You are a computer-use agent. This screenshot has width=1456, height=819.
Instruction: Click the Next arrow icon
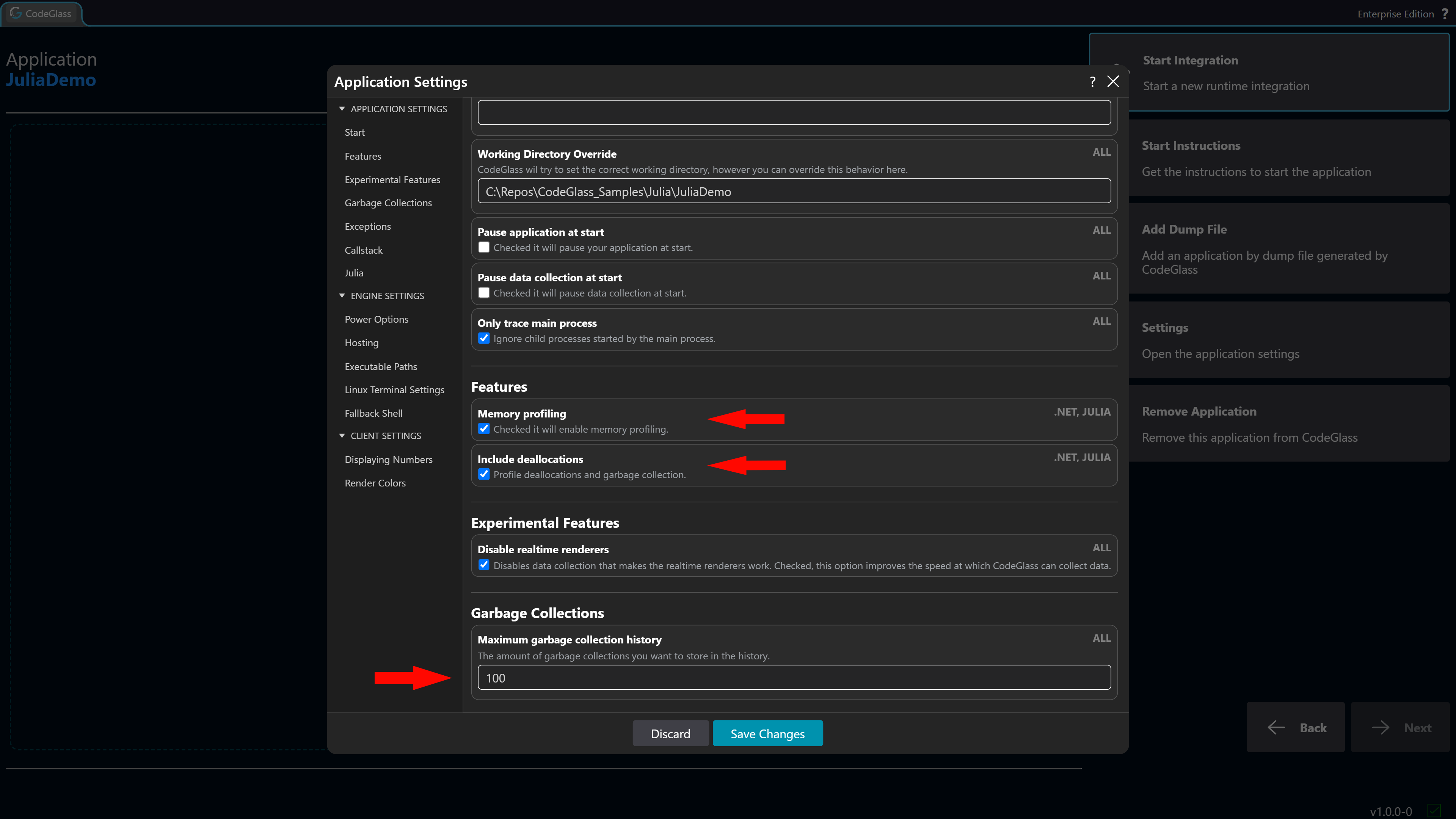click(x=1381, y=728)
